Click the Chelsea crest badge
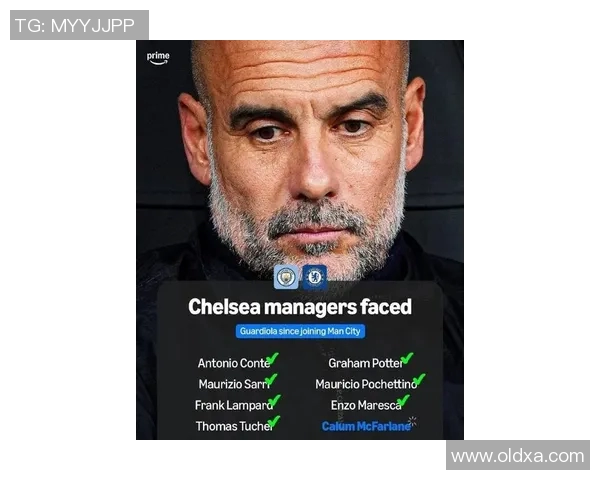The image size is (600, 480). click(315, 277)
